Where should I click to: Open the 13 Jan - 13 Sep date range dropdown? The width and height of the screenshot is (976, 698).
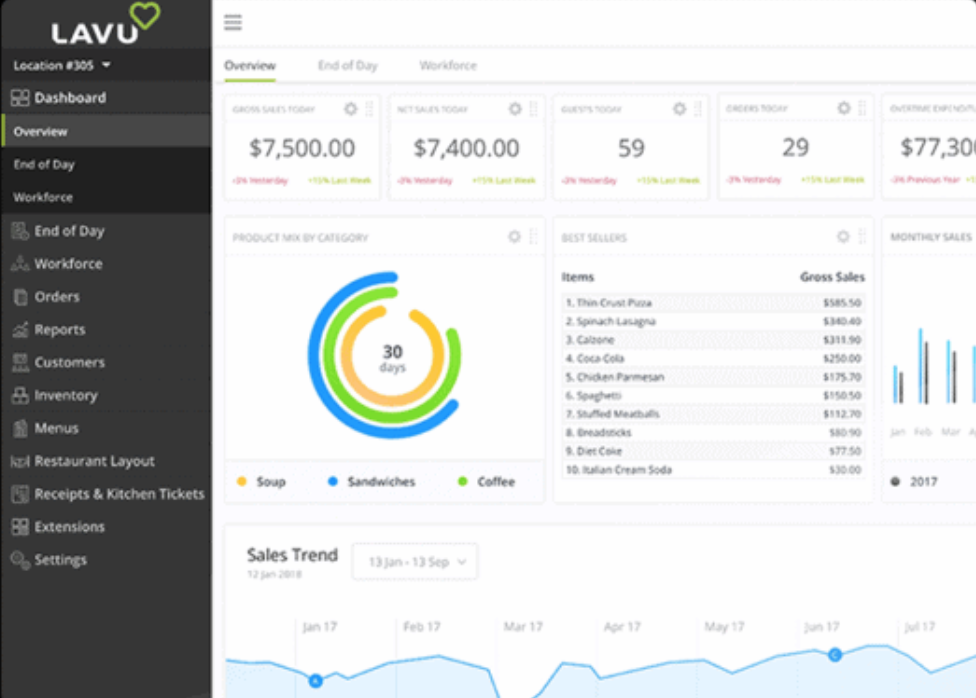pyautogui.click(x=414, y=562)
